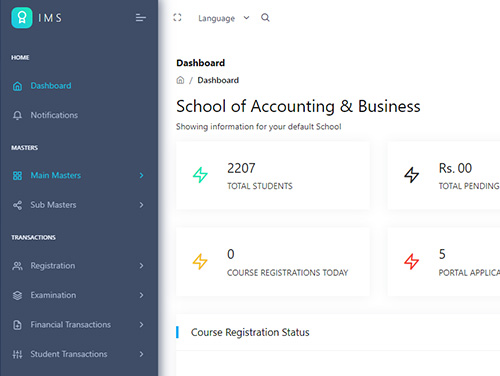Click the Course Registration Status heading

point(250,332)
